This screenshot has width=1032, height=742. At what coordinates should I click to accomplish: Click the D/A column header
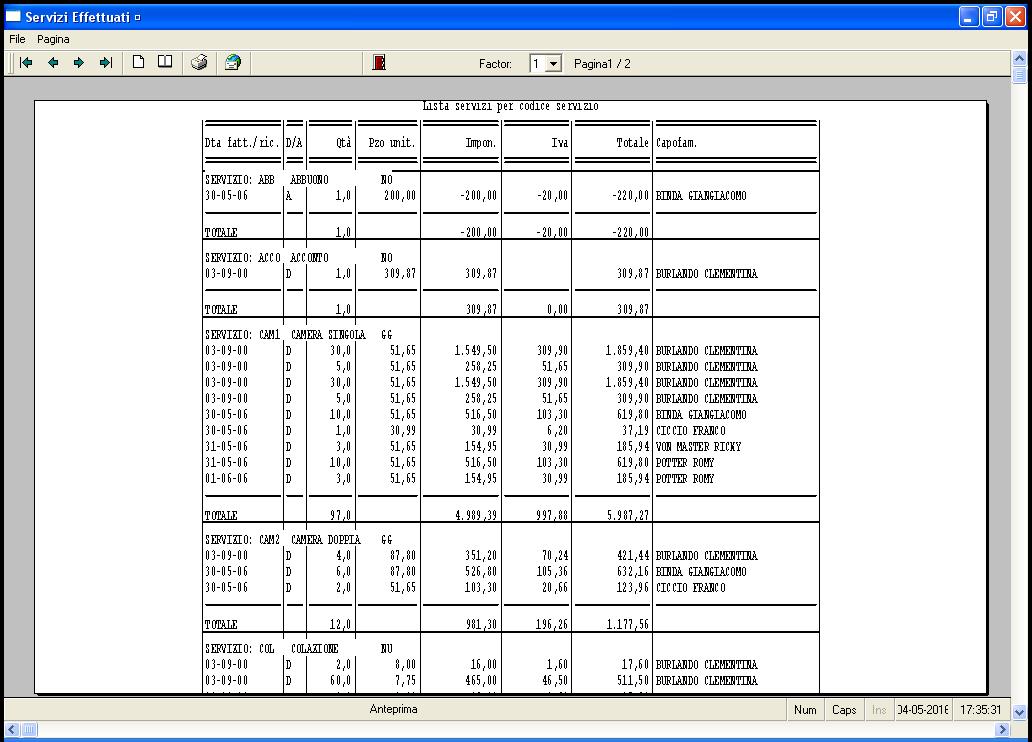[x=294, y=142]
